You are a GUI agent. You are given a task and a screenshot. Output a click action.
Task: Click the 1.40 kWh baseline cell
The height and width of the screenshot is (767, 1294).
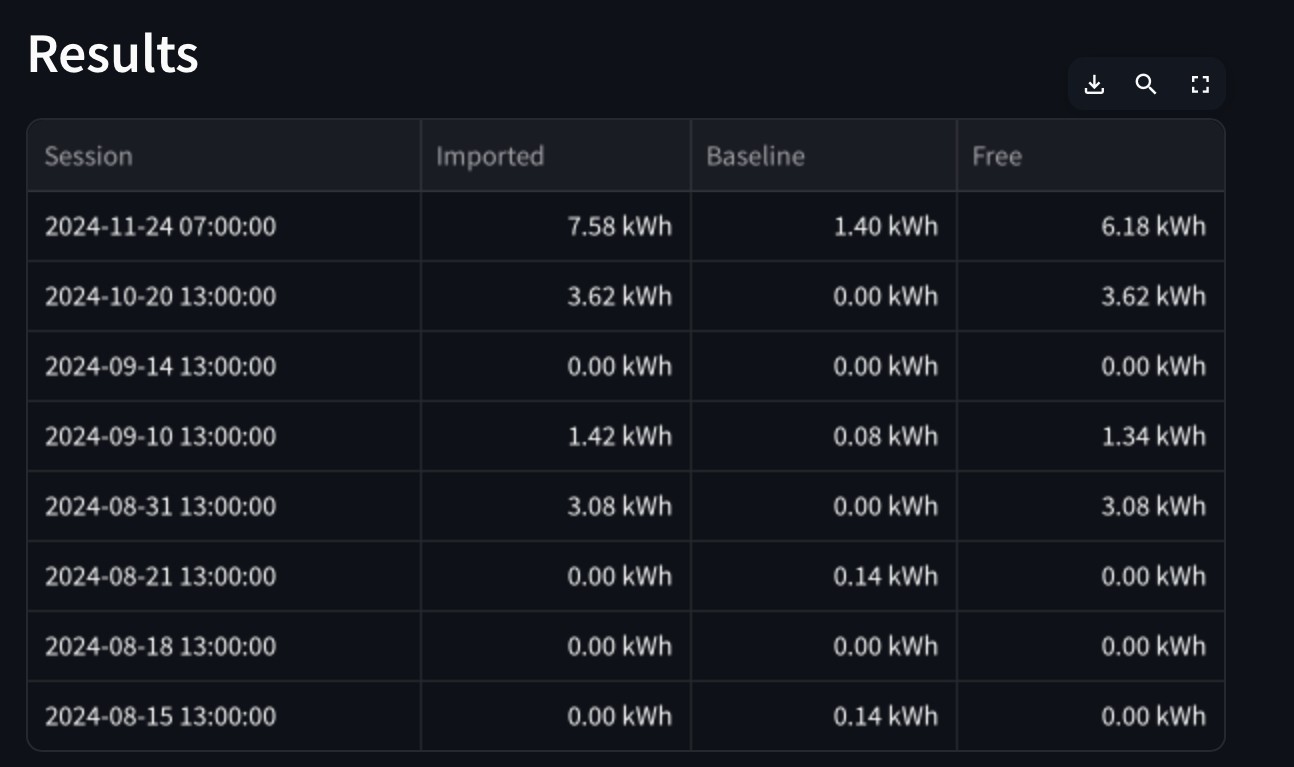click(824, 226)
